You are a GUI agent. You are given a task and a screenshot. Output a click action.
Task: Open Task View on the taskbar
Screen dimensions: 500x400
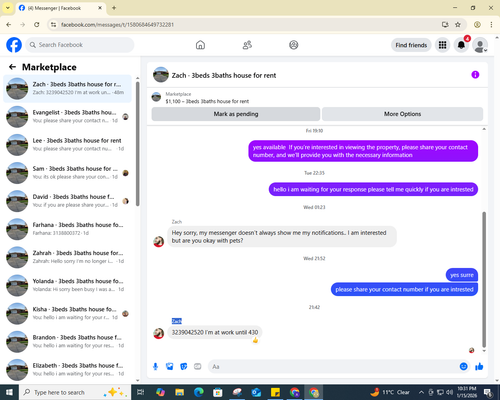[x=141, y=392]
